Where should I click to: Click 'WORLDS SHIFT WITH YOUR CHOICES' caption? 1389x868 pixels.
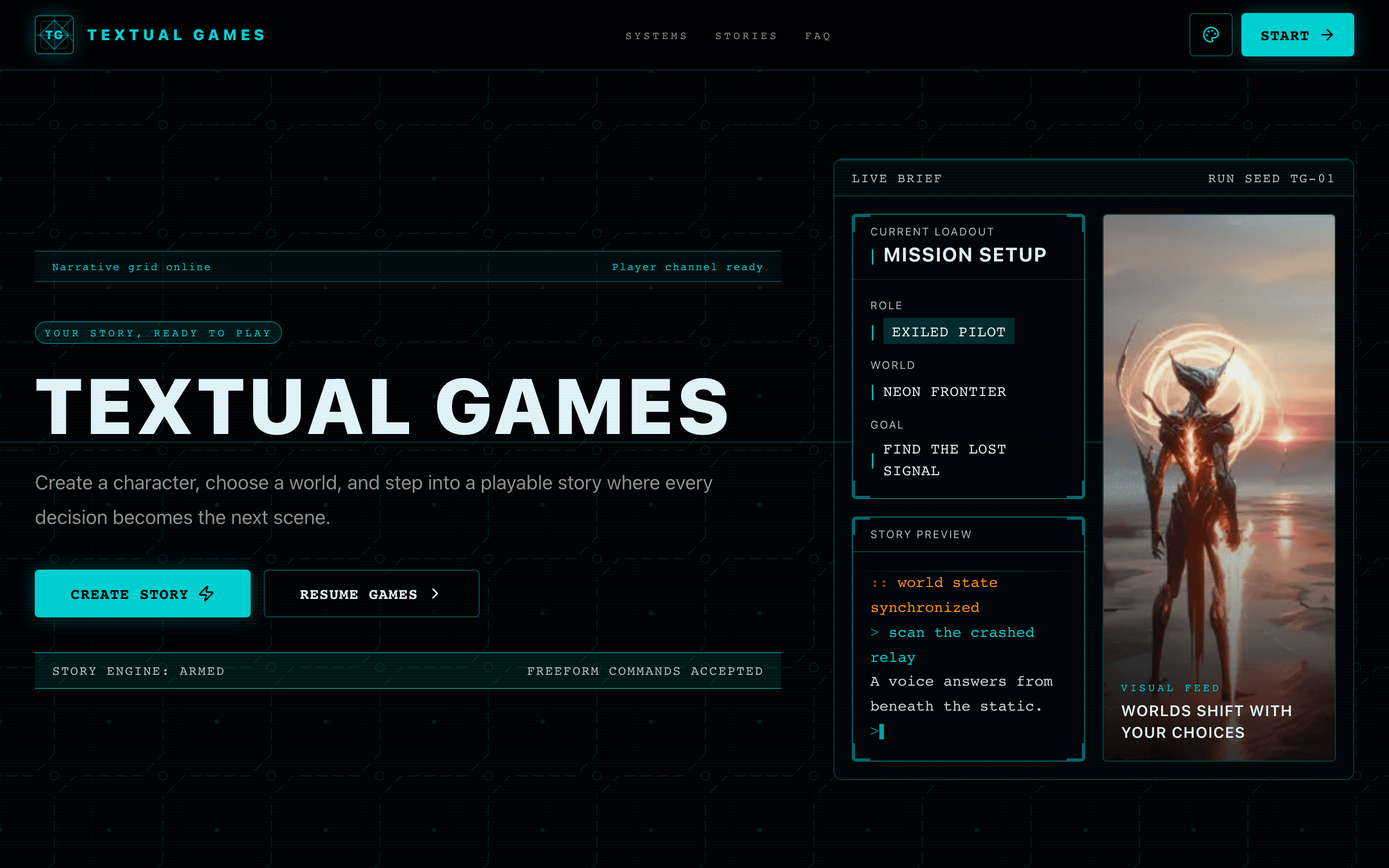pos(1207,722)
